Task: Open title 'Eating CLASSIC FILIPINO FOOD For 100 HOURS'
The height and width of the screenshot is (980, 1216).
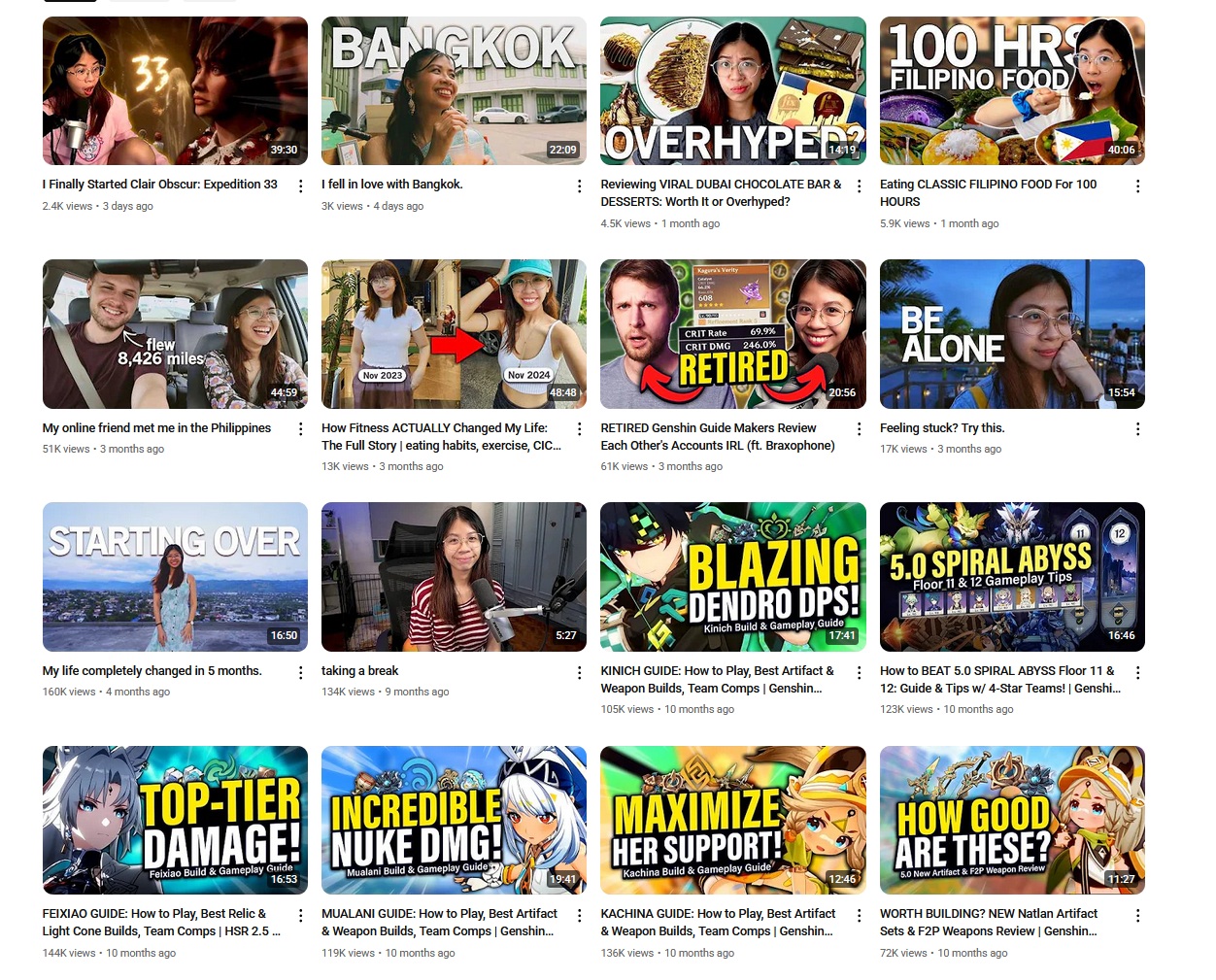Action: point(988,193)
